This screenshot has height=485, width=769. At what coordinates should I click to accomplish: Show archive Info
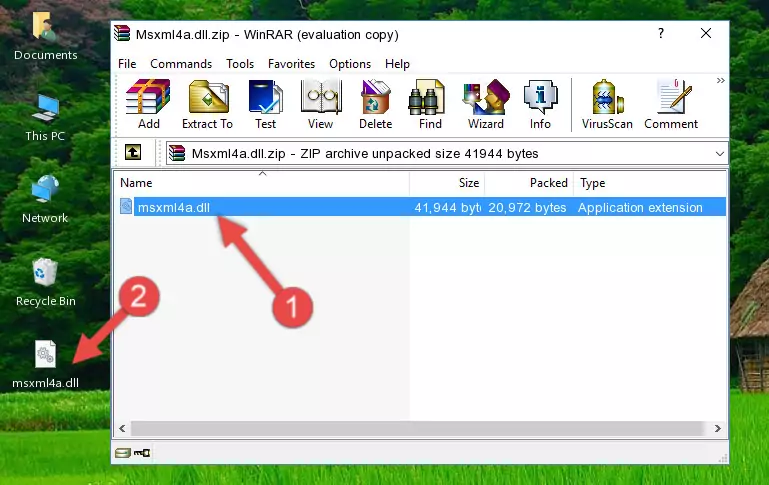point(540,104)
